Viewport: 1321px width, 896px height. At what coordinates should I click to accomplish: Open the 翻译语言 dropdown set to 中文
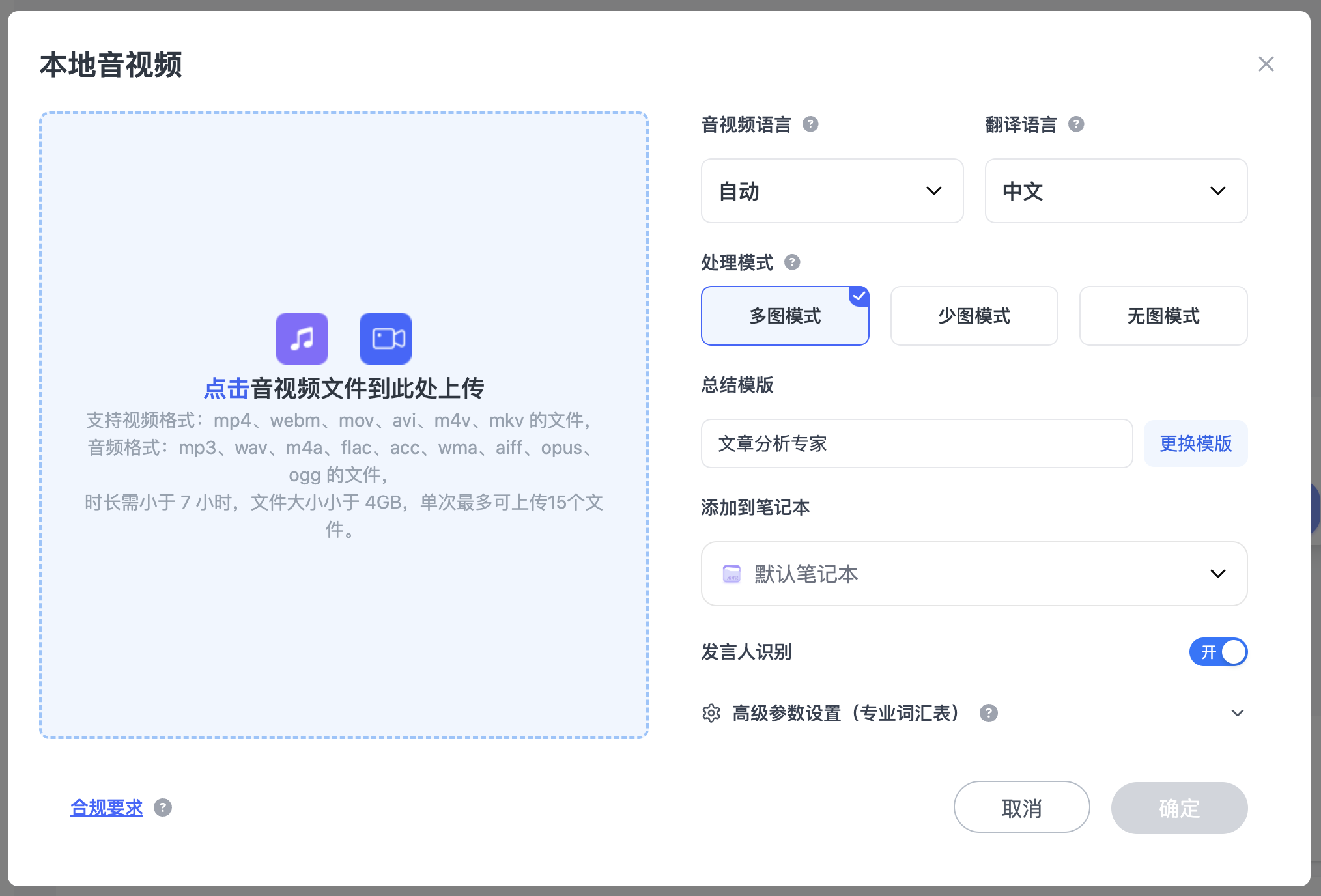click(1116, 191)
